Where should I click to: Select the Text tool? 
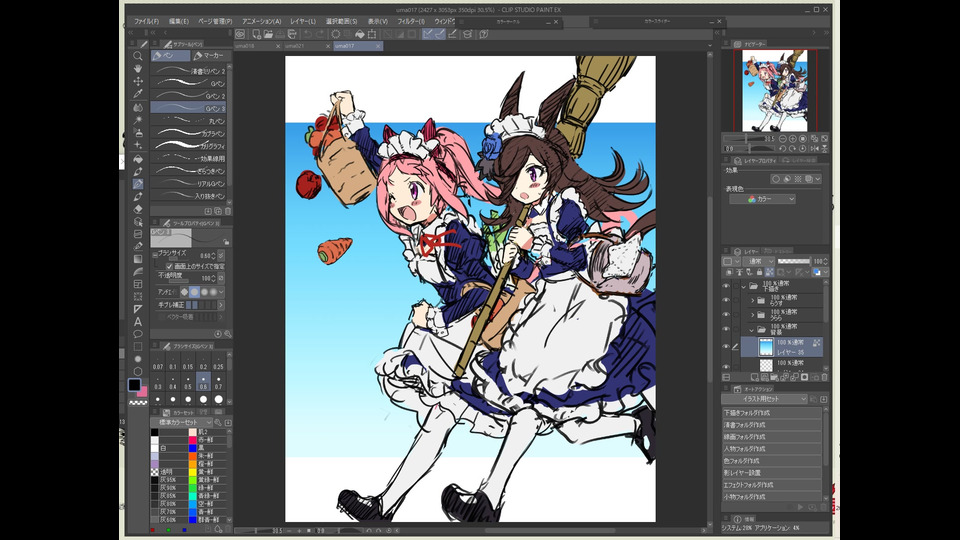138,321
